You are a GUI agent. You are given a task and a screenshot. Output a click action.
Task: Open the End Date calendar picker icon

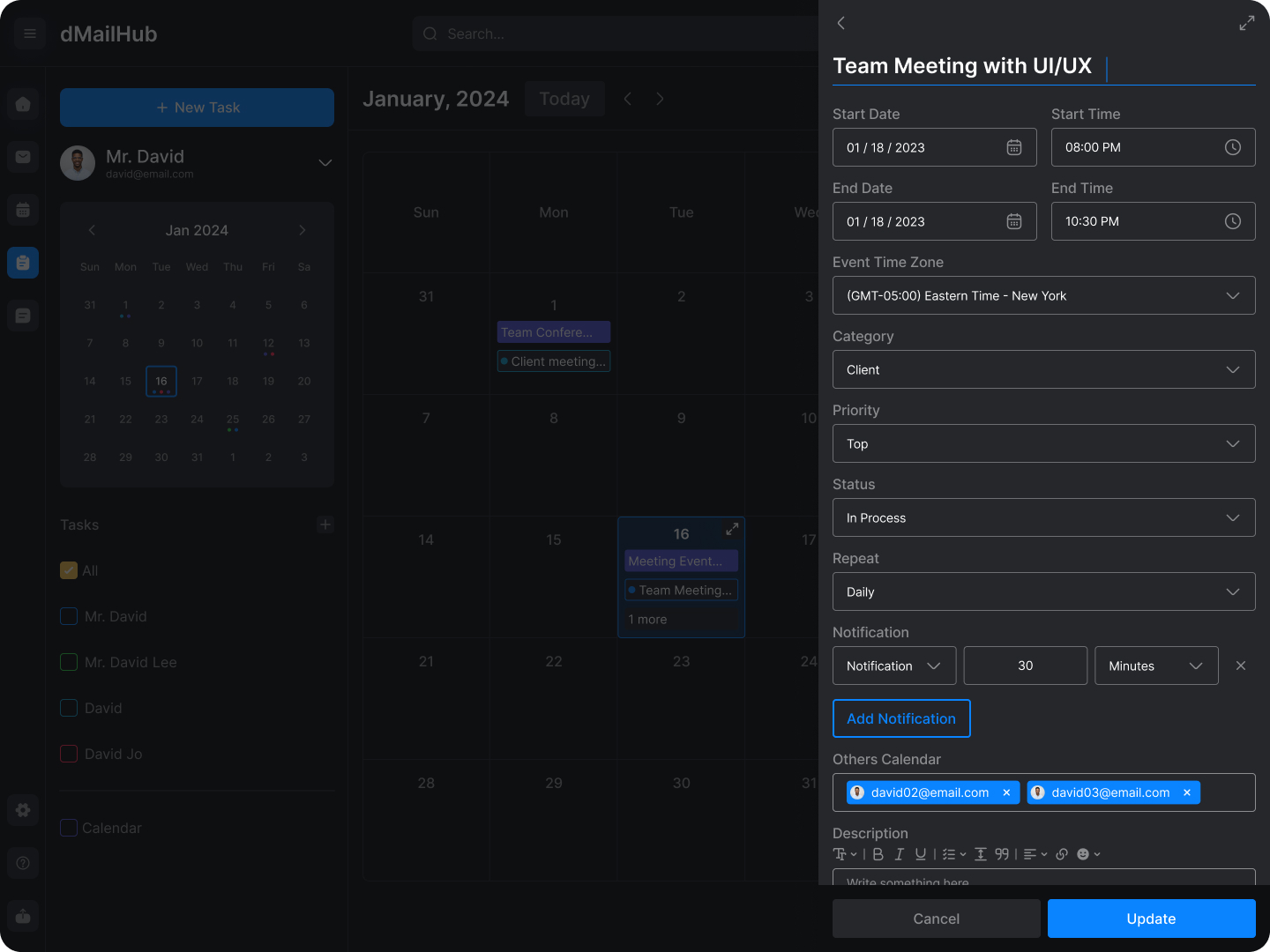1014,221
